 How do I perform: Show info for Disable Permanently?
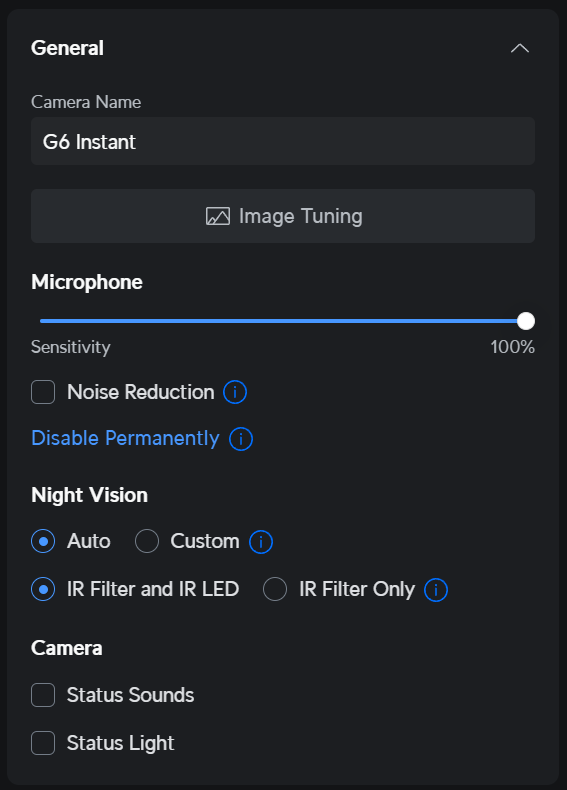(x=241, y=439)
